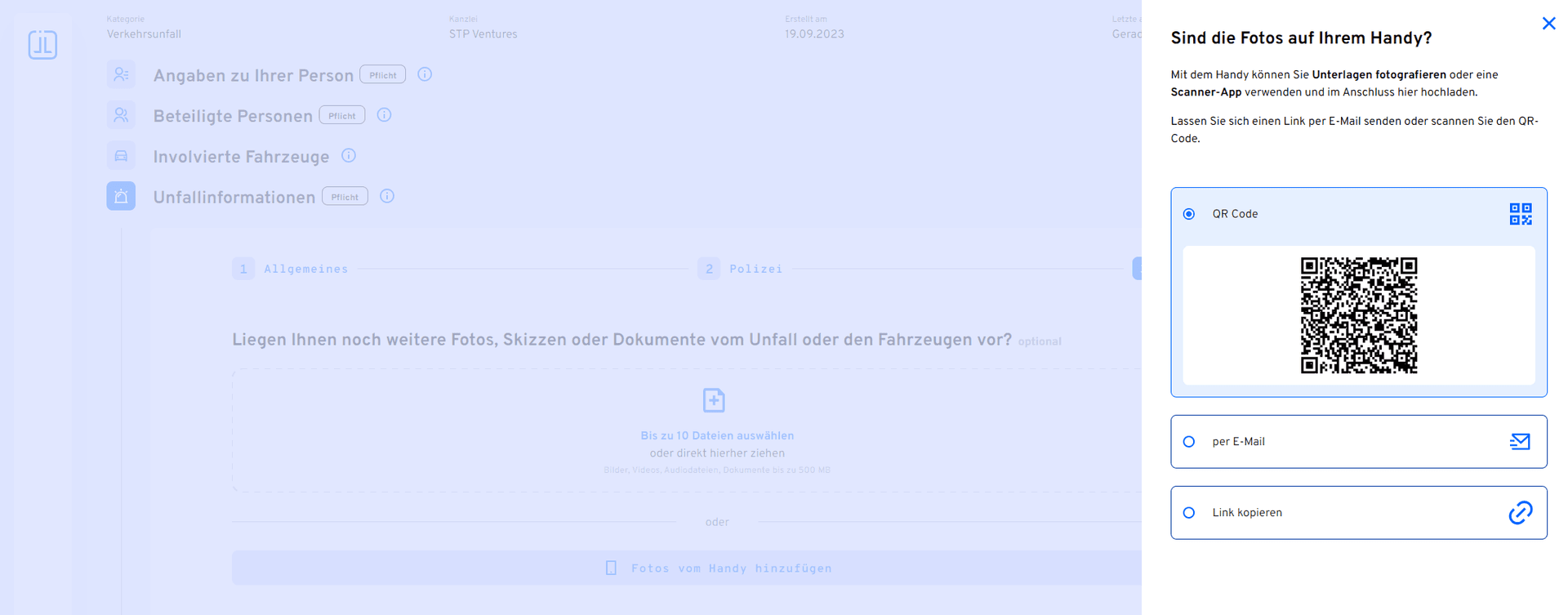Click the Bis zu 10 Dateien auswählen link

[x=717, y=436]
